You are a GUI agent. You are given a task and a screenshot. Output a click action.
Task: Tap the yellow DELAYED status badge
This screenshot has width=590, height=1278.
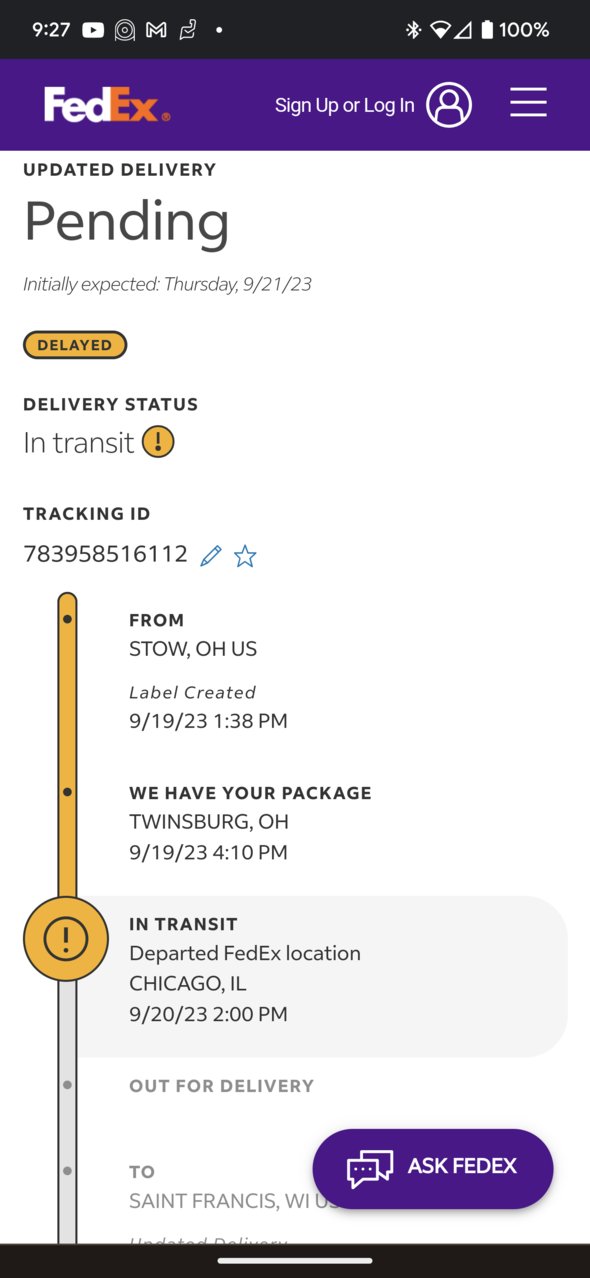tap(75, 345)
